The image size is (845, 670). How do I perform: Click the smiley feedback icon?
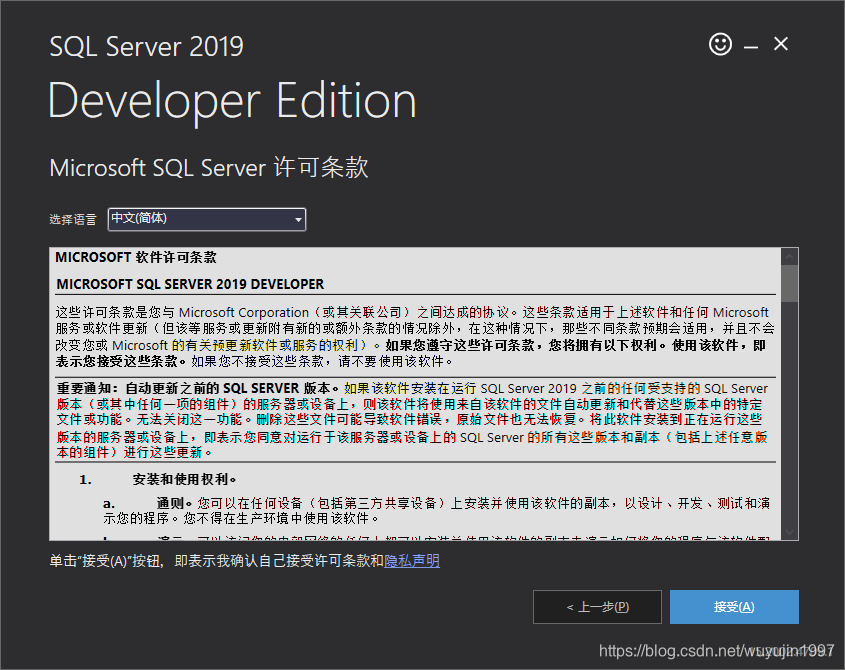720,44
